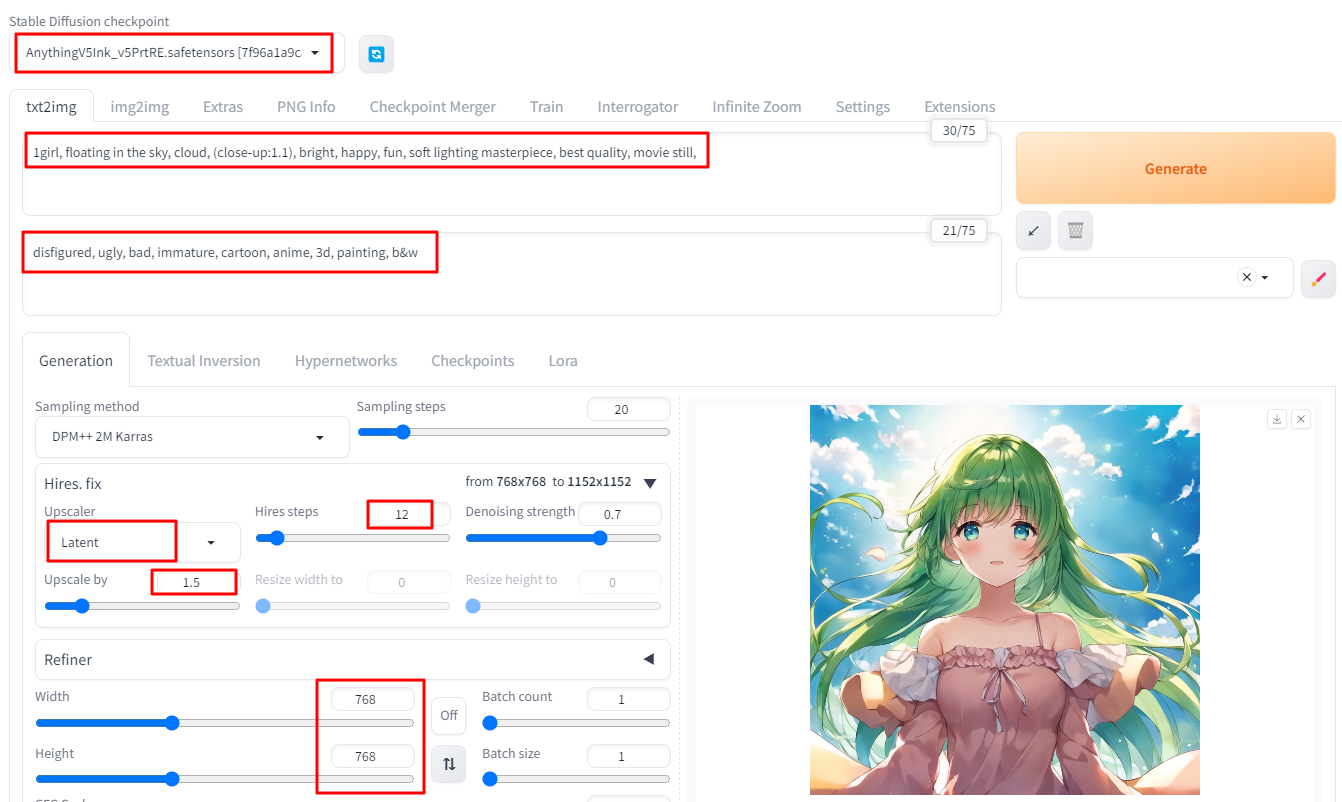This screenshot has width=1342, height=802.
Task: Adjust the Width slider
Action: (x=224, y=723)
